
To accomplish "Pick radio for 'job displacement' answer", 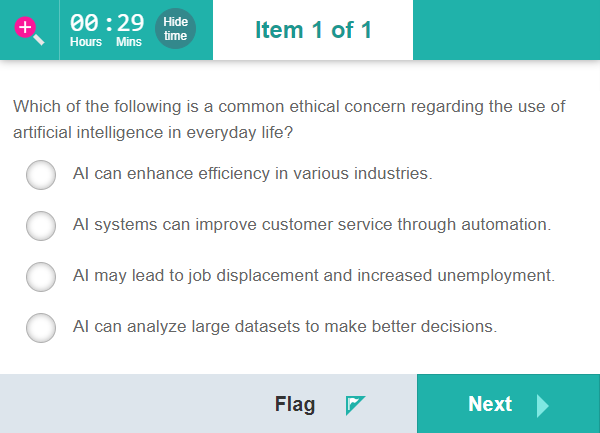I will point(41,276).
